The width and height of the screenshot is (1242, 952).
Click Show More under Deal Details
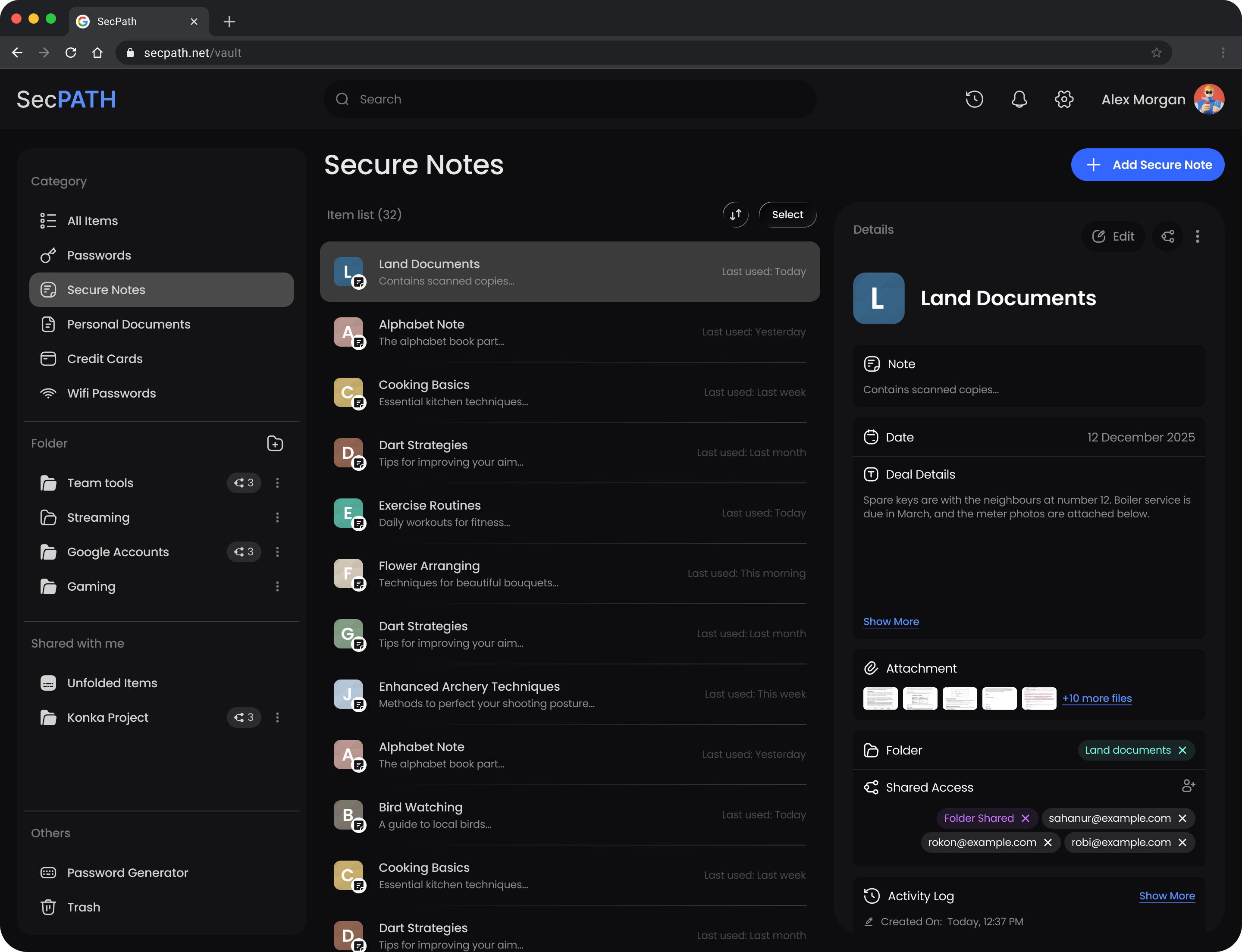891,622
